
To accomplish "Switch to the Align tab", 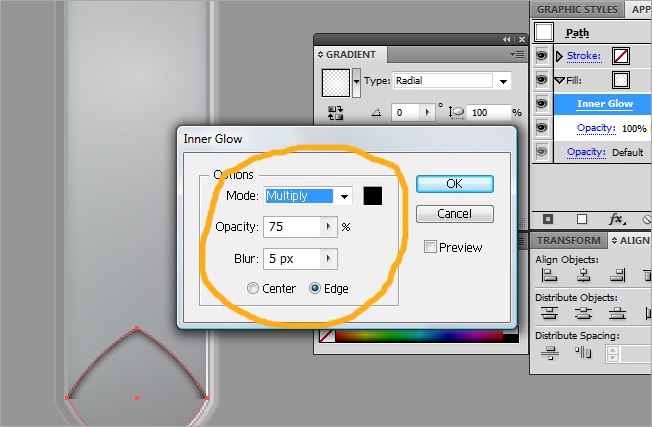I will tap(630, 241).
